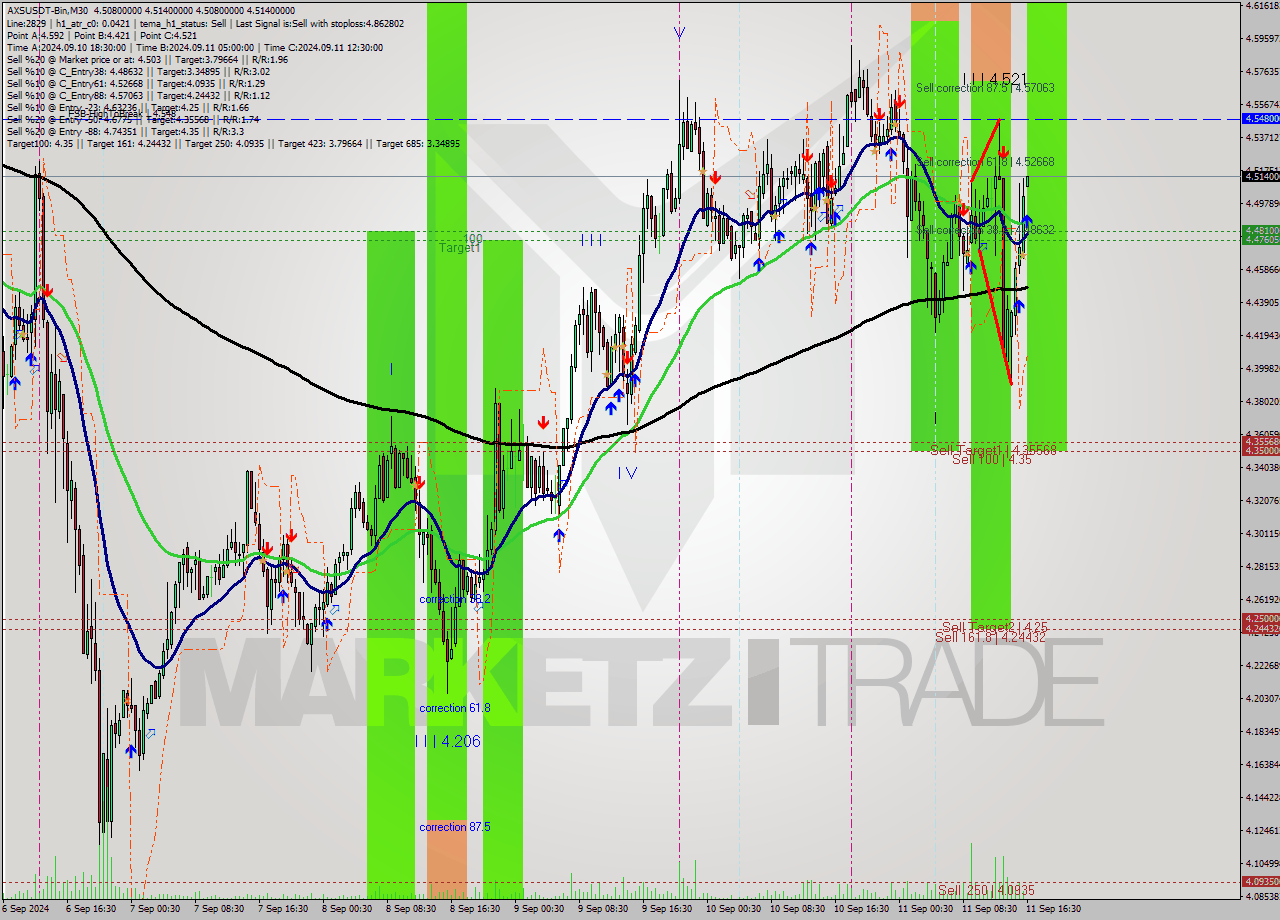
Task: Click the Sell correction 87.5 | 4.57063 label
Action: pyautogui.click(x=985, y=88)
